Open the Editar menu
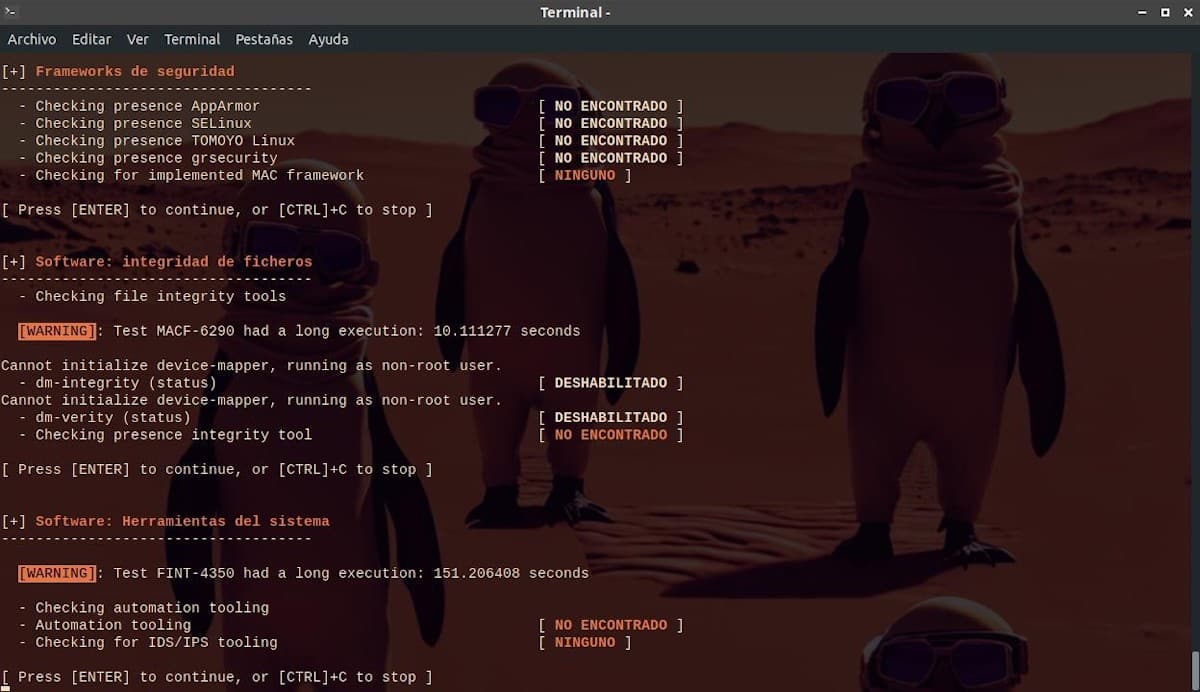Viewport: 1200px width, 692px height. click(x=92, y=39)
